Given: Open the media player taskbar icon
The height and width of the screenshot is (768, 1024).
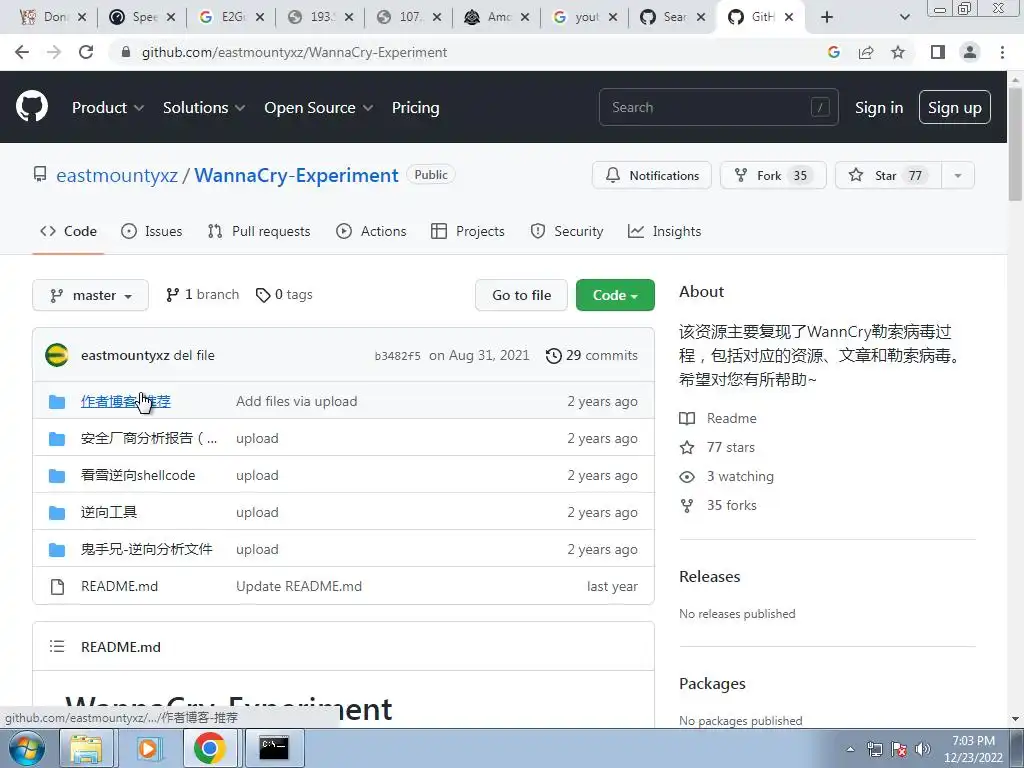Looking at the screenshot, I should tap(148, 748).
